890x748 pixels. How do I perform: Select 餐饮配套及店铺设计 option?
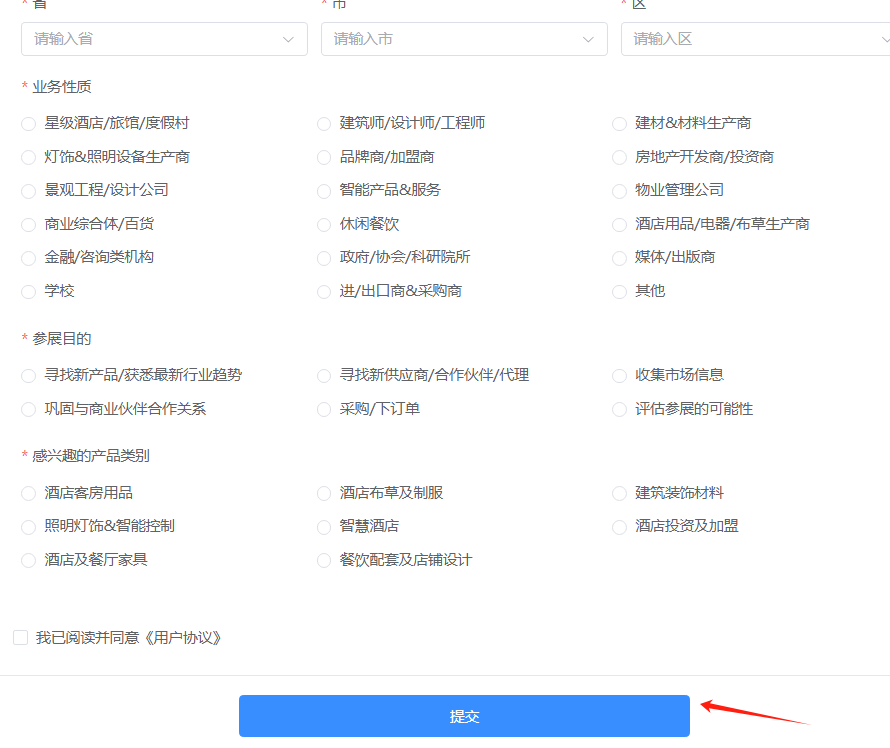click(x=324, y=560)
